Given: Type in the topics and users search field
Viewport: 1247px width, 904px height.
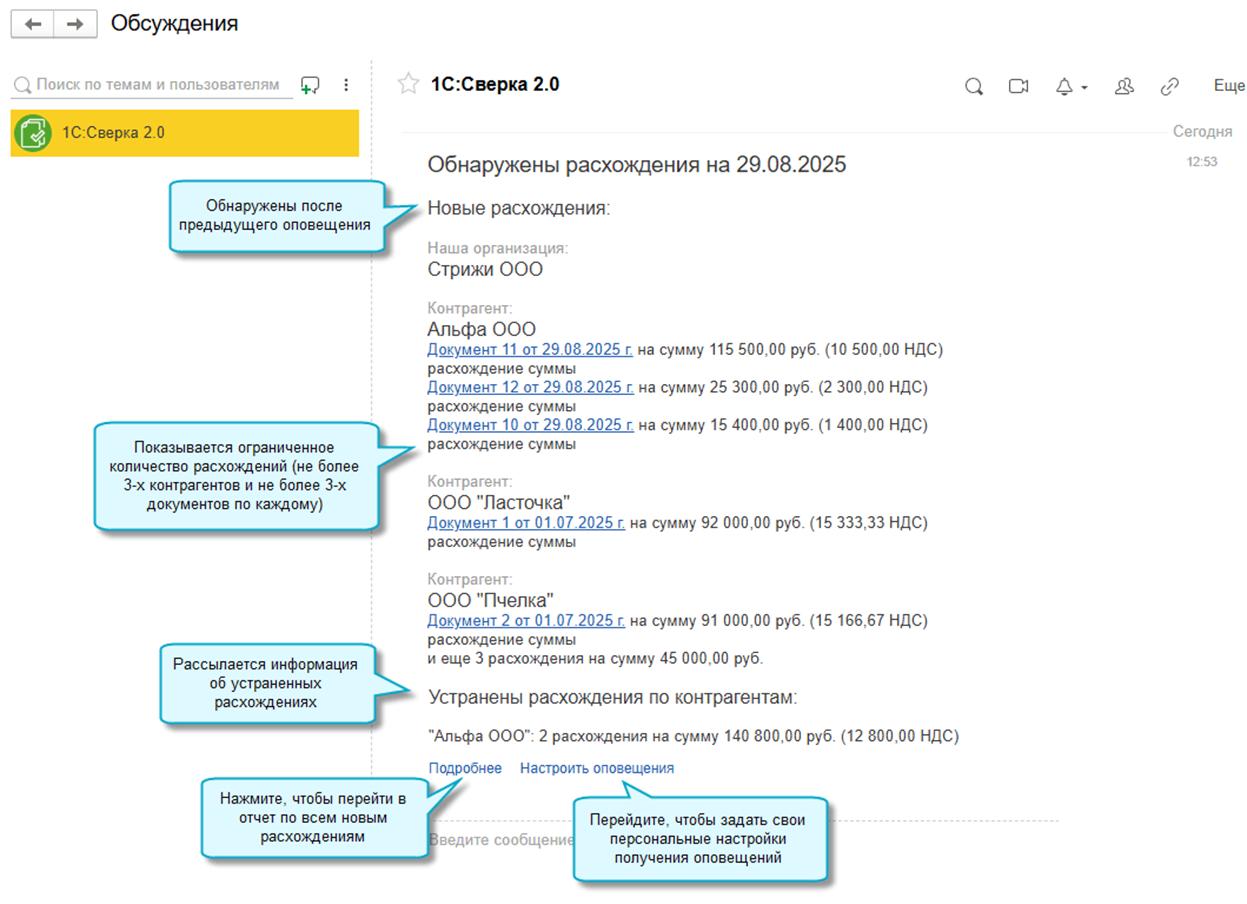Looking at the screenshot, I should tap(155, 85).
